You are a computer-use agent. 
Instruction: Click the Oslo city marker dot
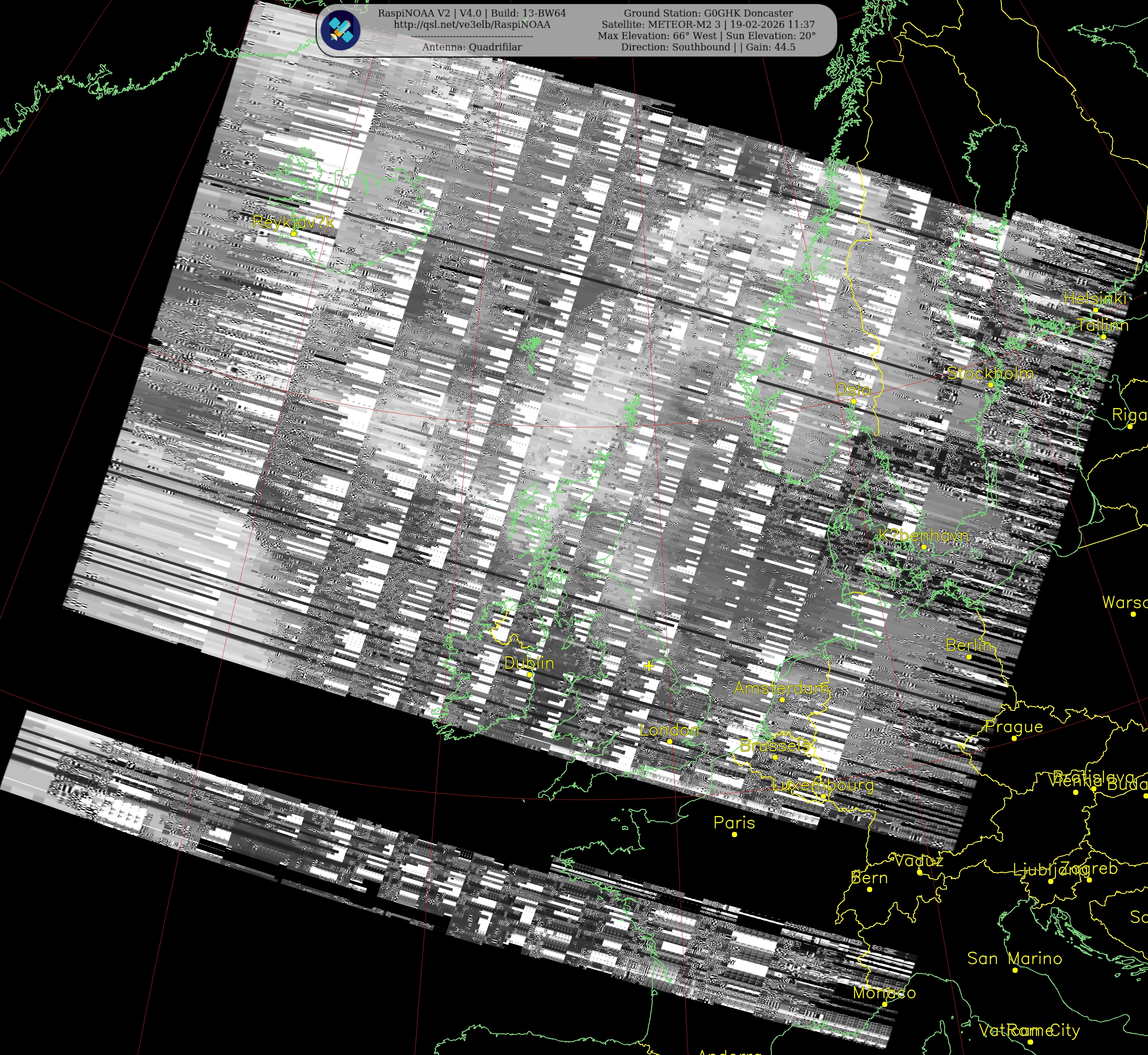(x=853, y=401)
